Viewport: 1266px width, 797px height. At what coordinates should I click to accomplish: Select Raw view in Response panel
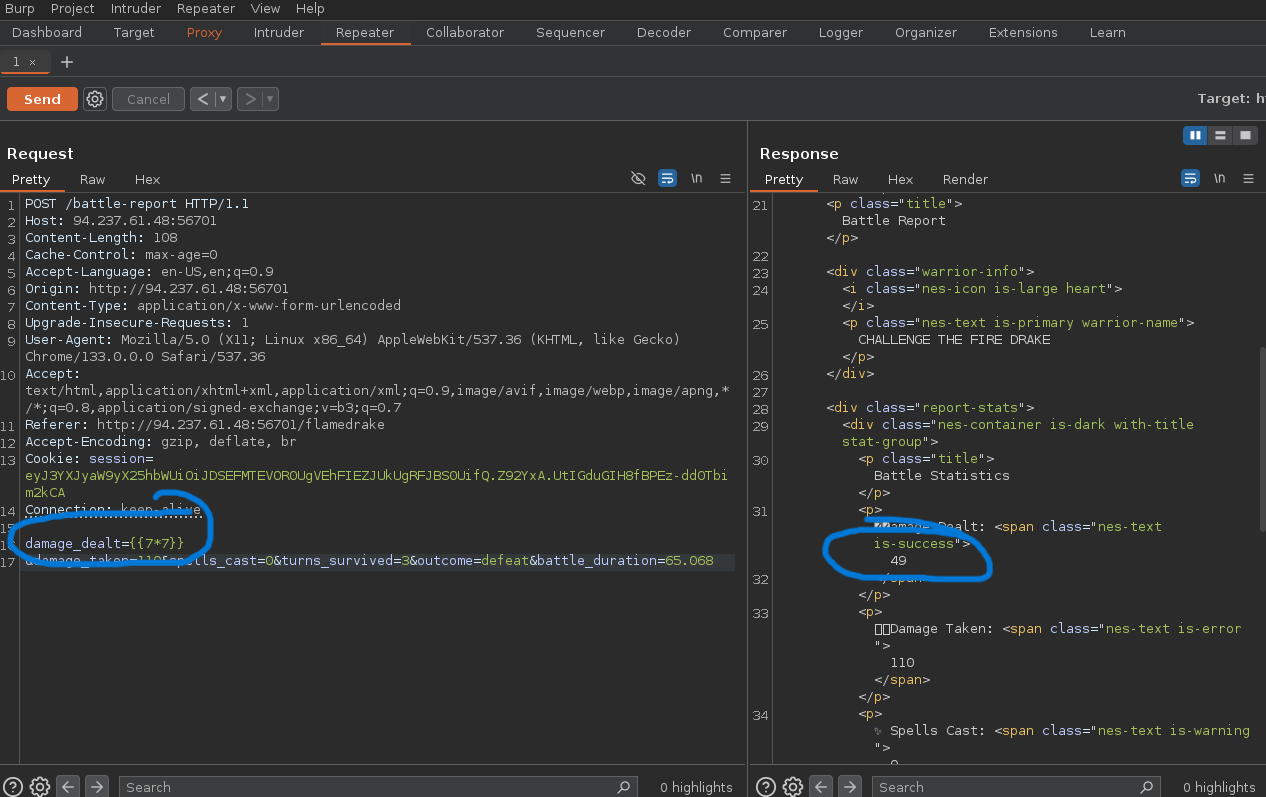[x=845, y=179]
